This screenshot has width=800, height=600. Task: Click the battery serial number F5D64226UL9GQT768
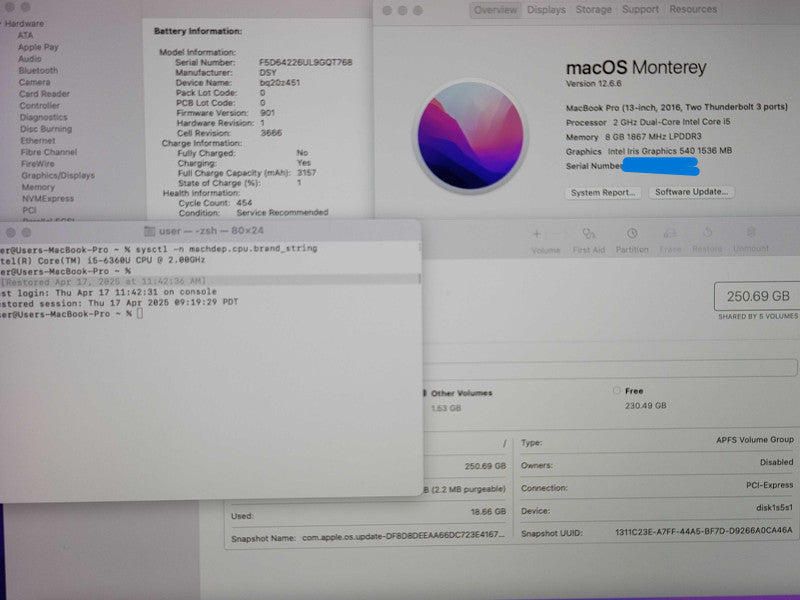(x=306, y=62)
